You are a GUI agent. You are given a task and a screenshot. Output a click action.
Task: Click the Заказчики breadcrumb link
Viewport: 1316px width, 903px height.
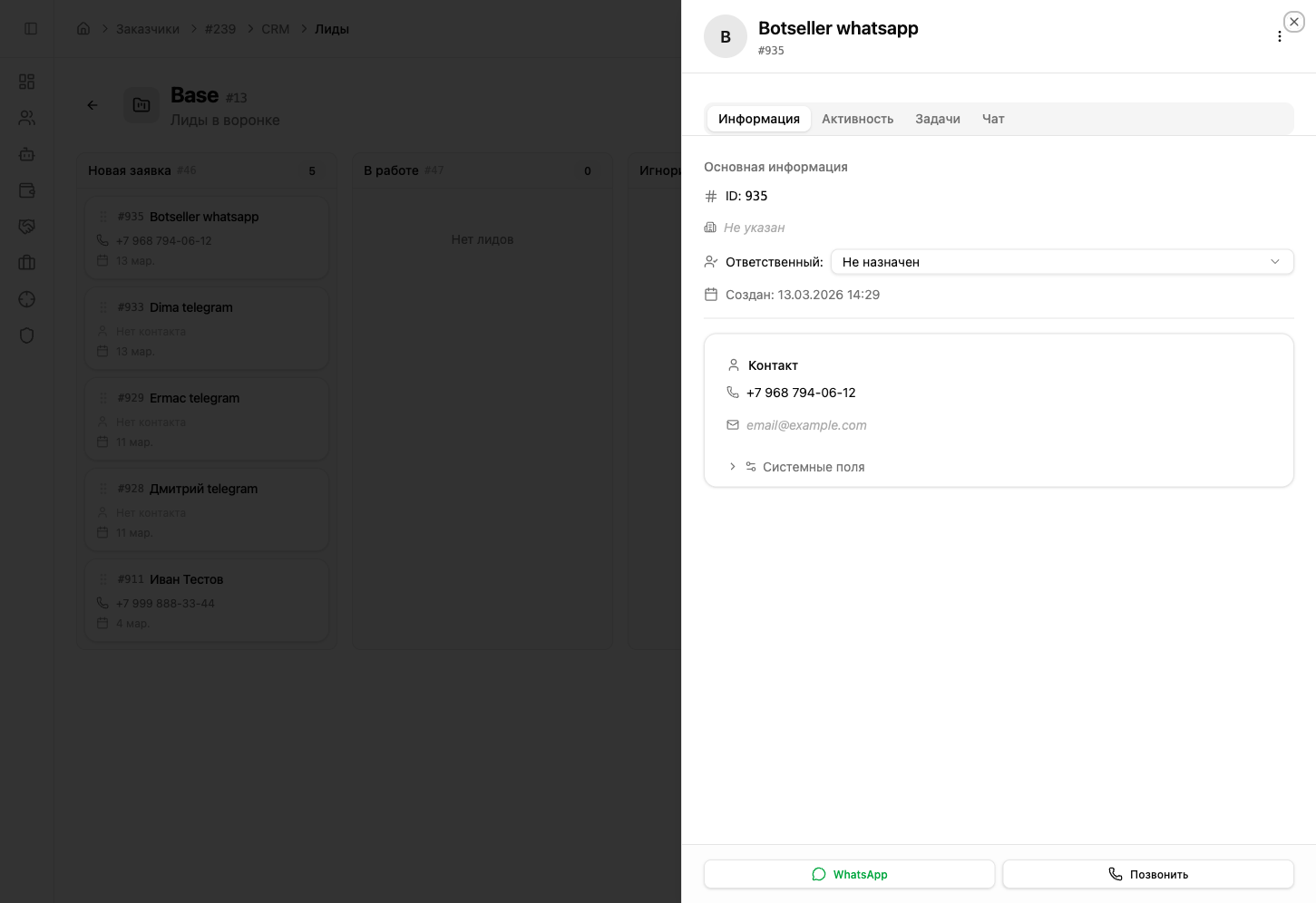(x=148, y=29)
